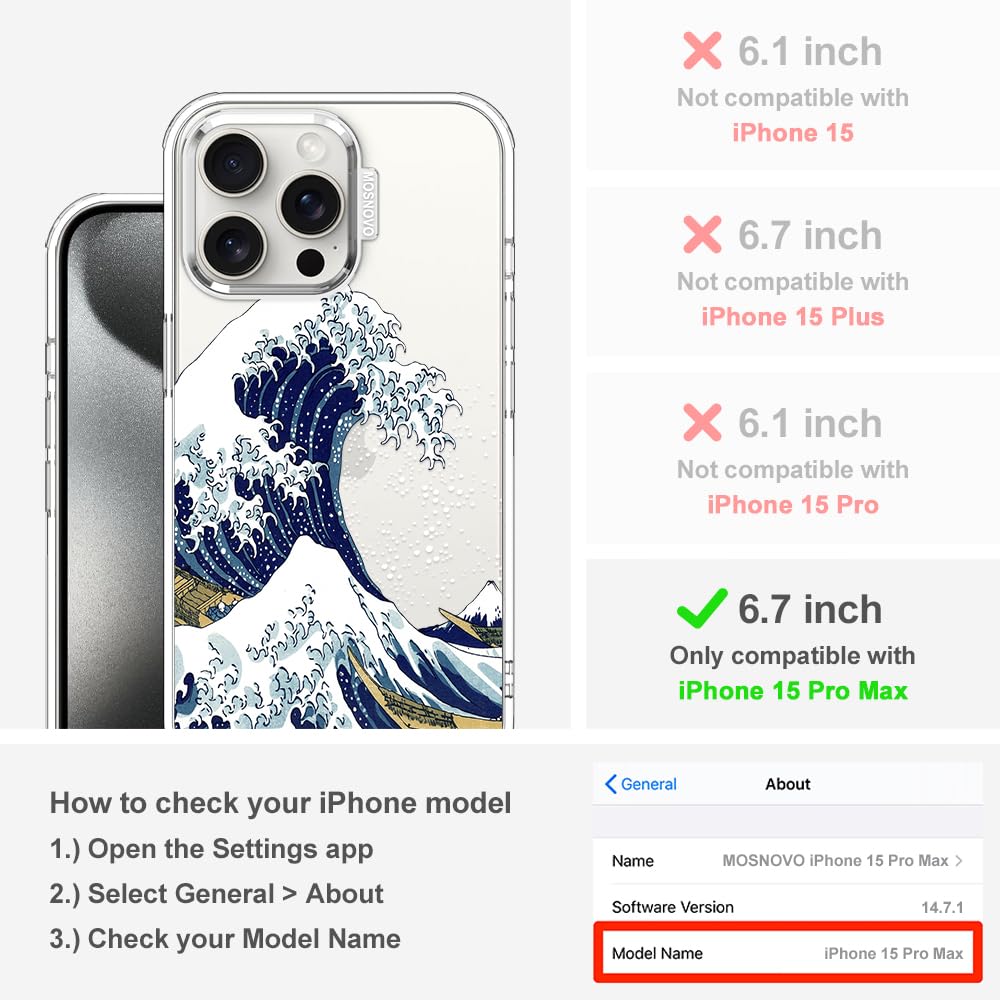Click the camera flash on phone back

[311, 148]
